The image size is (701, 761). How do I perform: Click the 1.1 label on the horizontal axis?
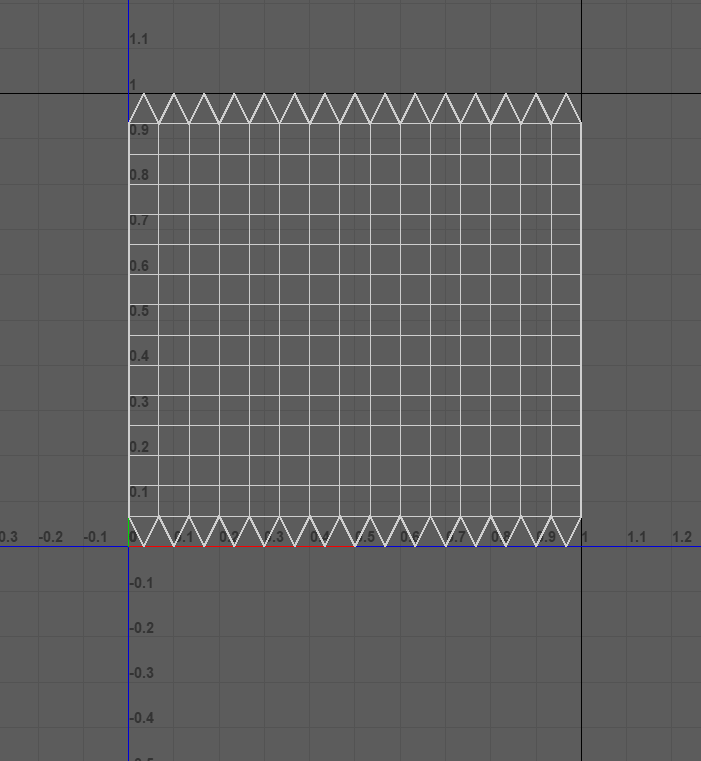tap(636, 538)
